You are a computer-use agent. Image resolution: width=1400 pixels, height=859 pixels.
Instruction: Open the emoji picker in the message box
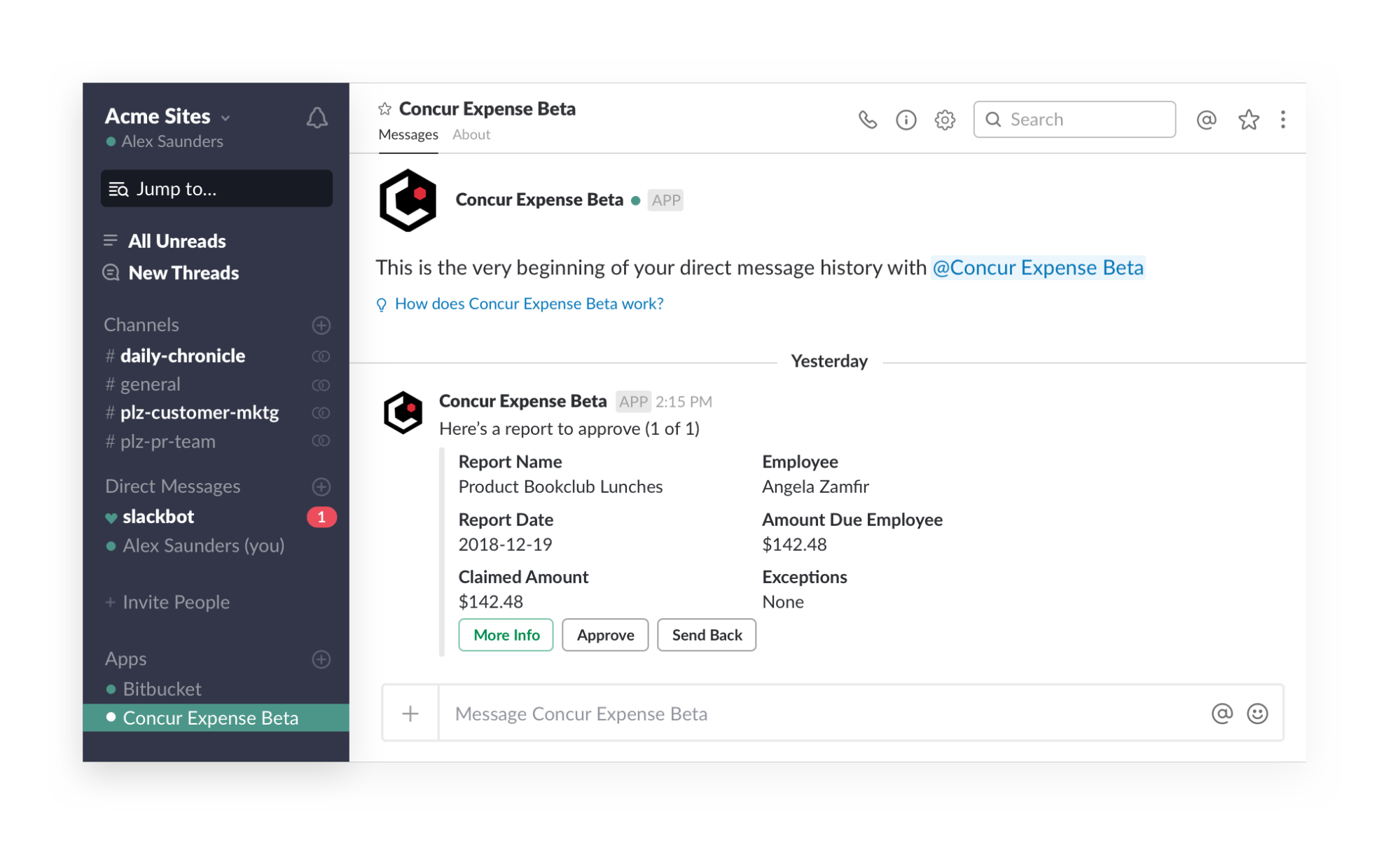pyautogui.click(x=1257, y=713)
